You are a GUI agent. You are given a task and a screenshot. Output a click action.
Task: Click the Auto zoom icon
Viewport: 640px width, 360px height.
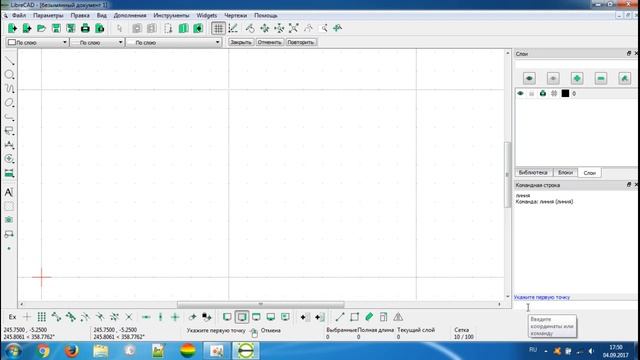point(293,28)
